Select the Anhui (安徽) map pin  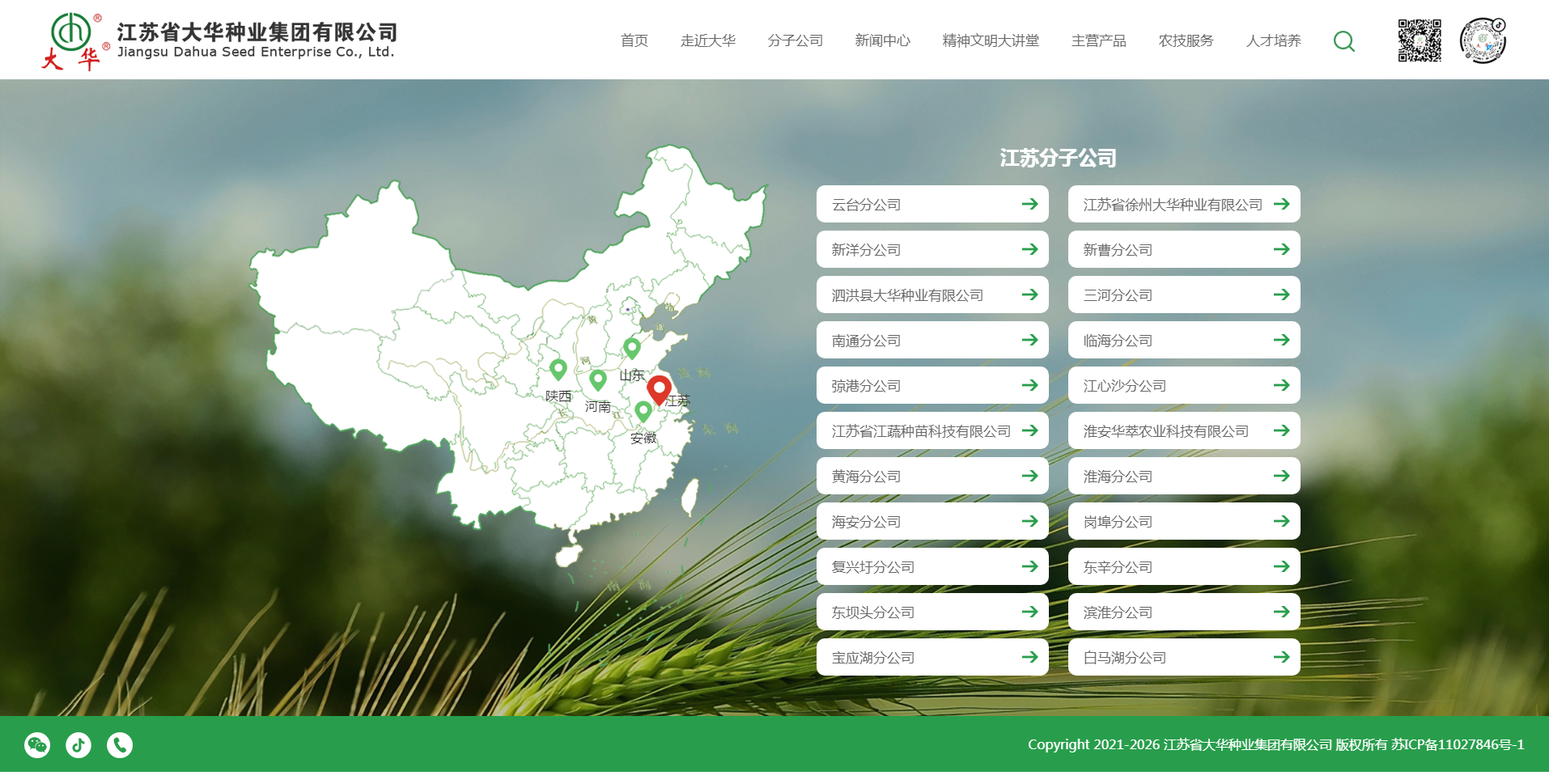click(x=643, y=411)
